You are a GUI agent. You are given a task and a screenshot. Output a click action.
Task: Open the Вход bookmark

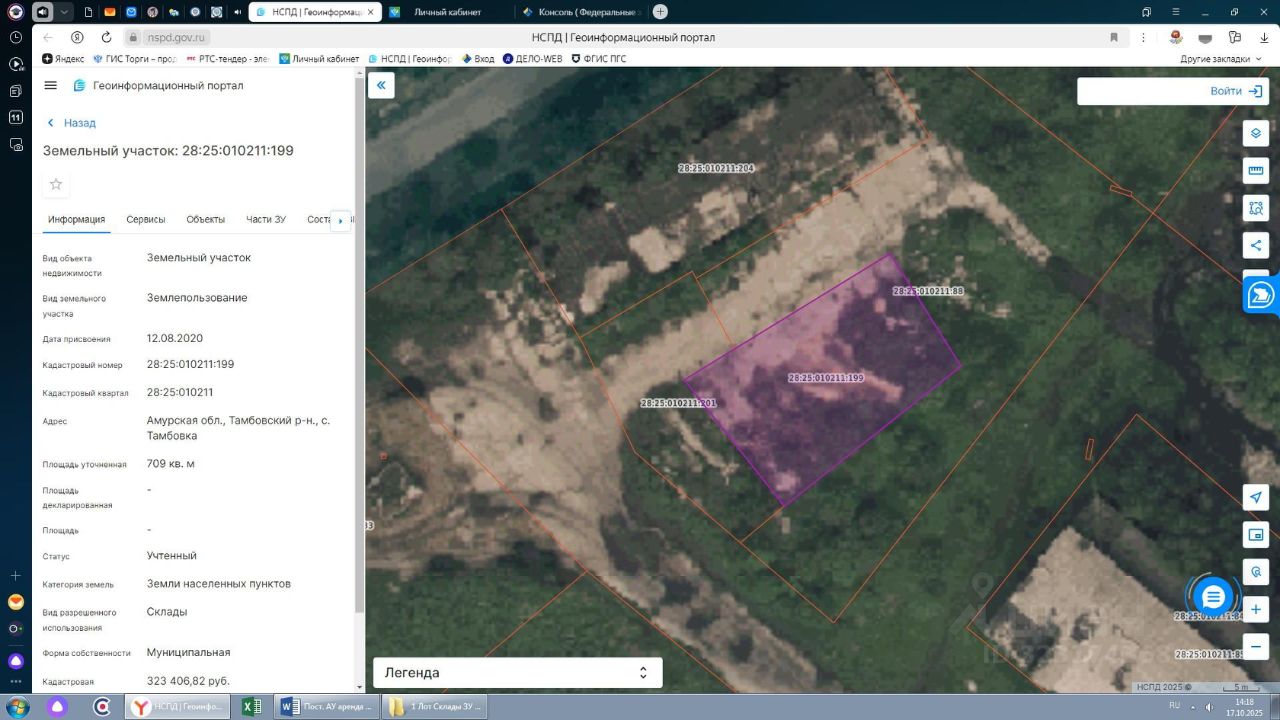click(x=478, y=59)
